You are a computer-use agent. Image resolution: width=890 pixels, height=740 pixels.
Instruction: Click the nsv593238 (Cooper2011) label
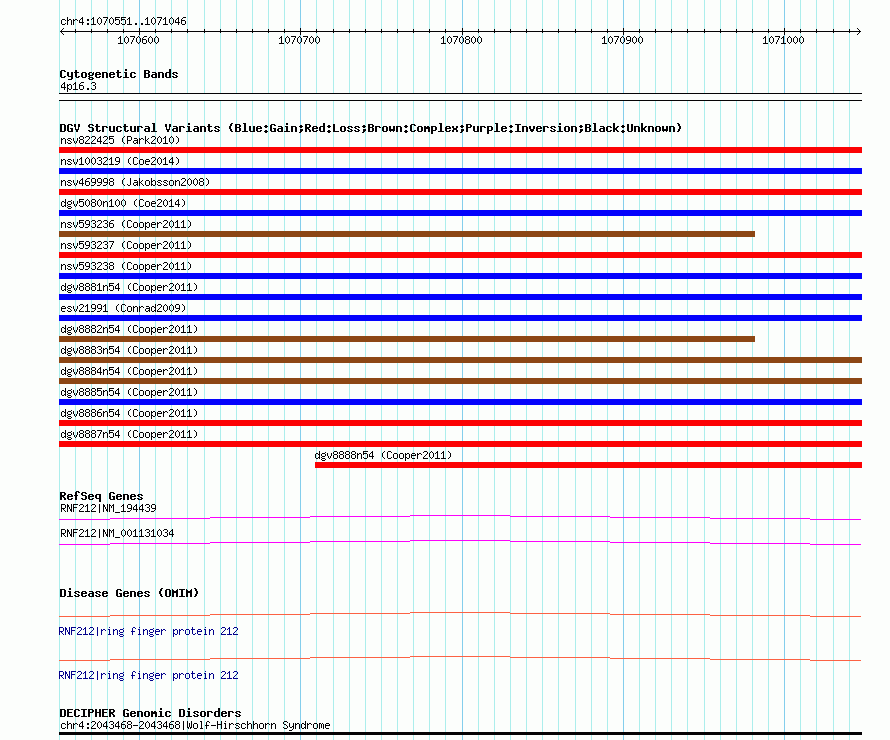pos(126,266)
